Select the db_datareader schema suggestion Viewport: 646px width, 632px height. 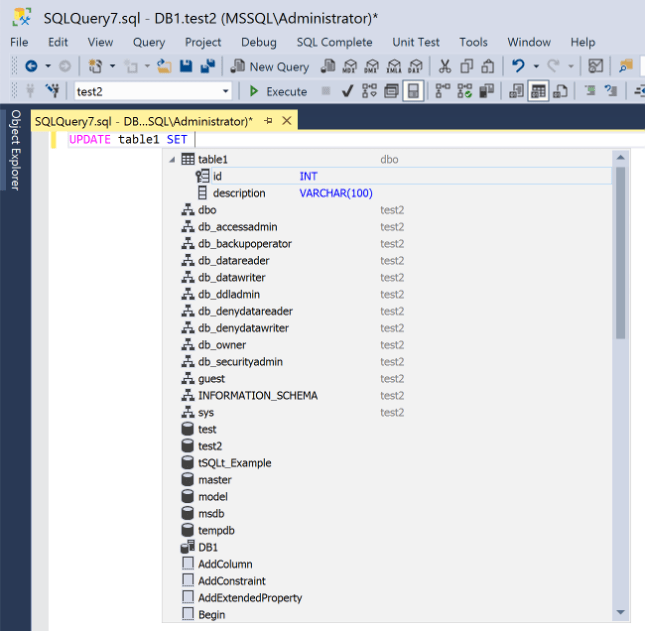388,260
